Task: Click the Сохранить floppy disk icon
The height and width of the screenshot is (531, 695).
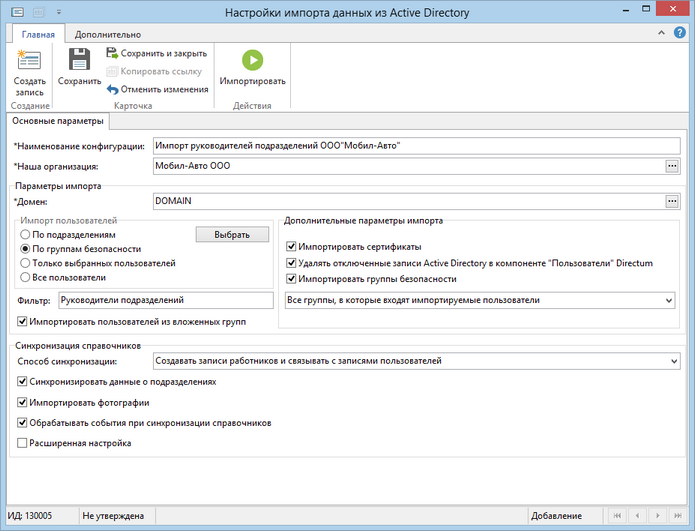Action: coord(79,59)
